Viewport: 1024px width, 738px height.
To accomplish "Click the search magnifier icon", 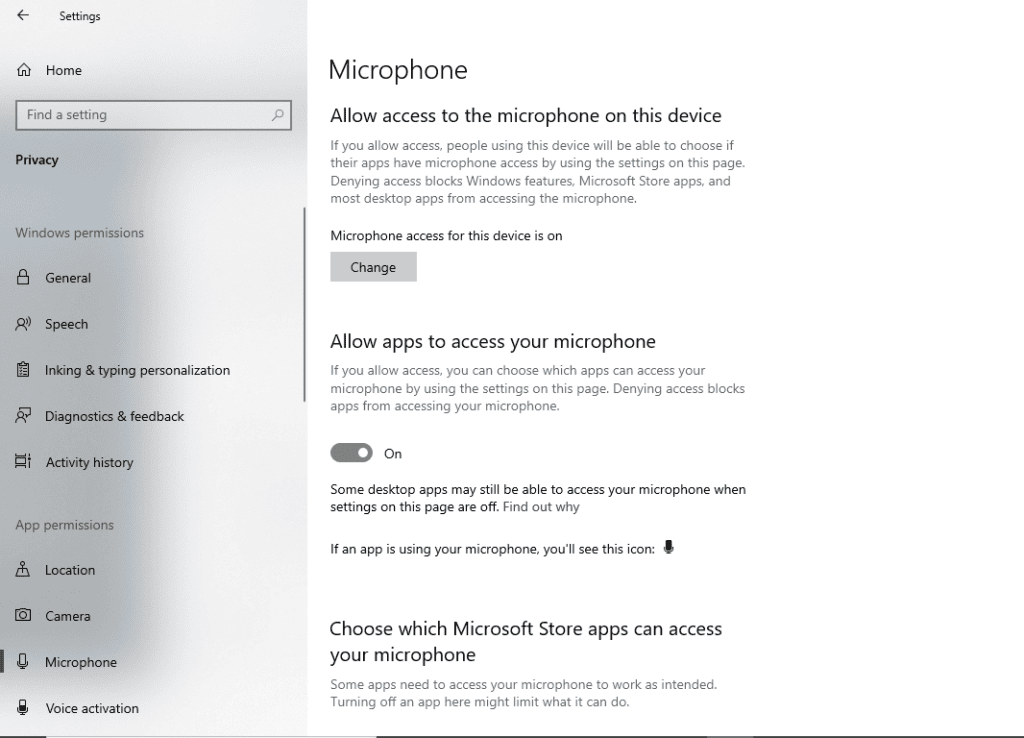I will click(278, 115).
